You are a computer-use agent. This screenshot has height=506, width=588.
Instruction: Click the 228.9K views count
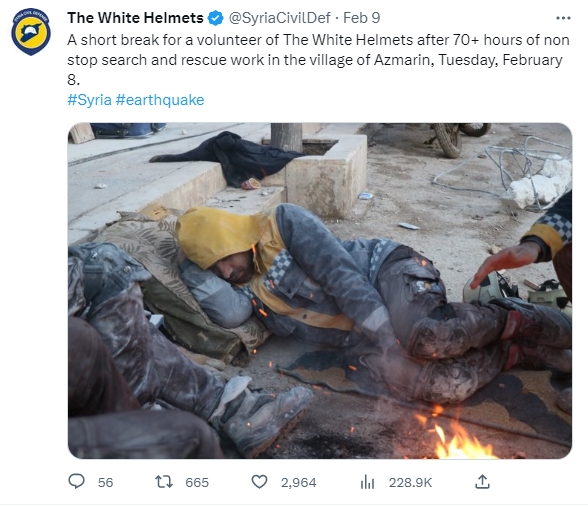point(410,482)
